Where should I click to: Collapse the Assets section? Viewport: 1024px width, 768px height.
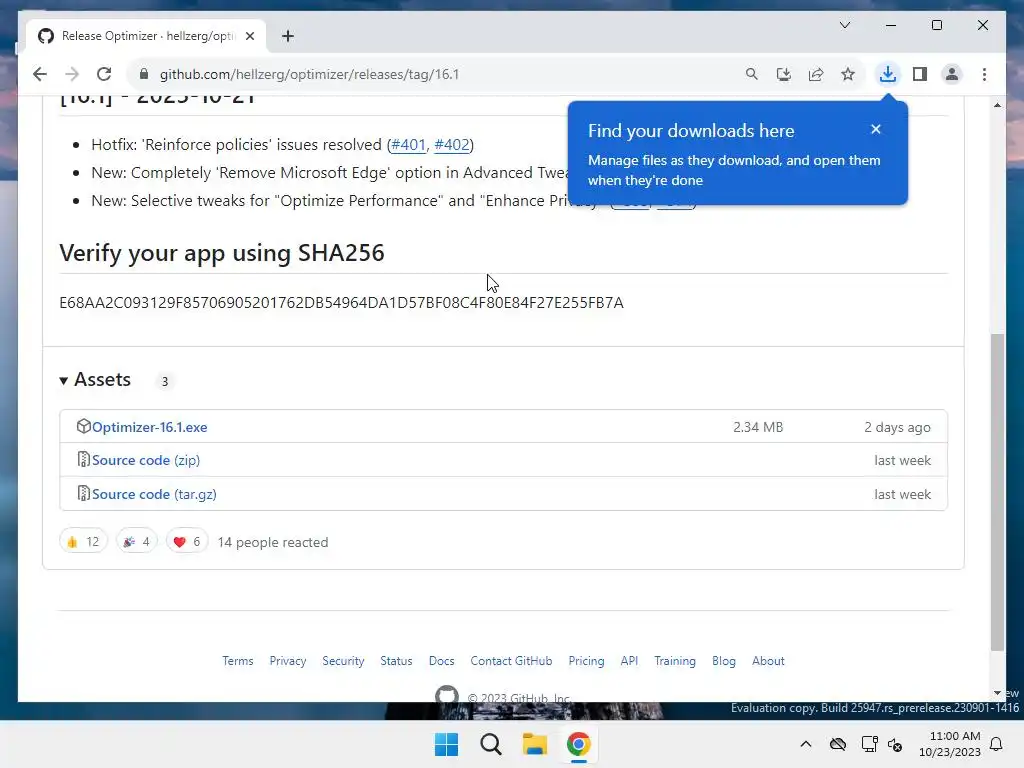[x=95, y=379]
